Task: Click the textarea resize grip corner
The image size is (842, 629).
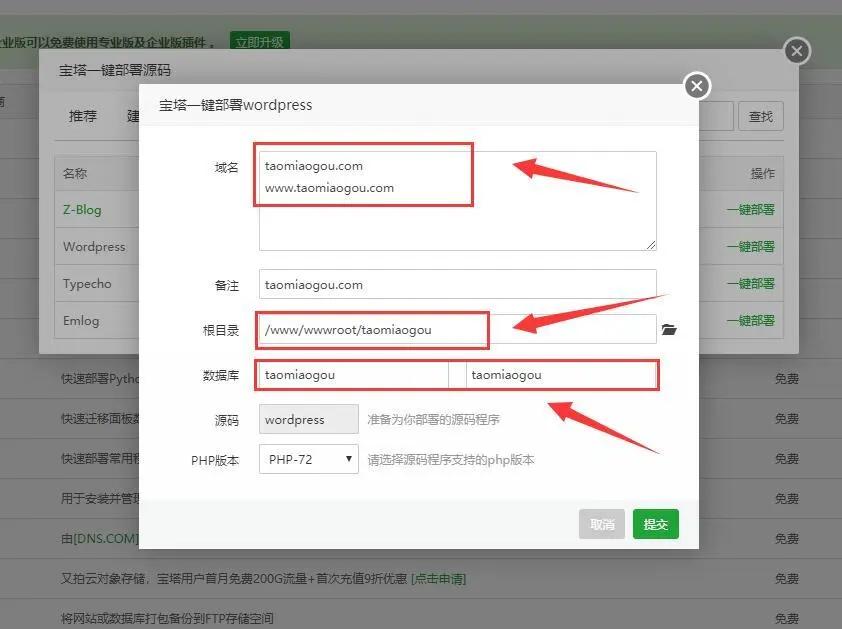Action: click(x=651, y=245)
